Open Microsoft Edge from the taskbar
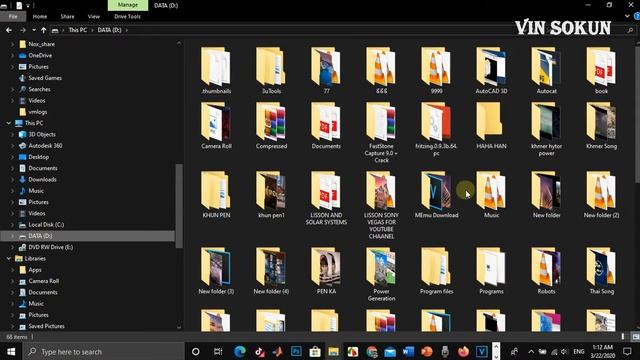640x360 pixels. tap(240, 351)
